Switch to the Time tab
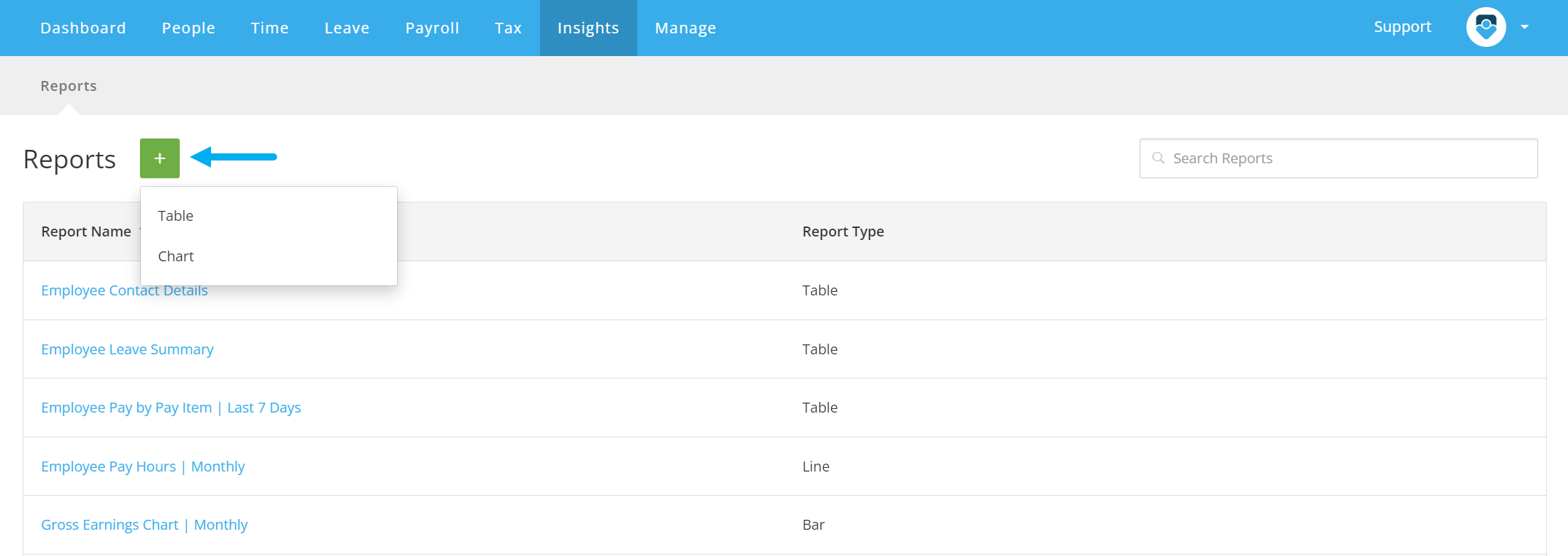This screenshot has height=556, width=1568. (270, 28)
